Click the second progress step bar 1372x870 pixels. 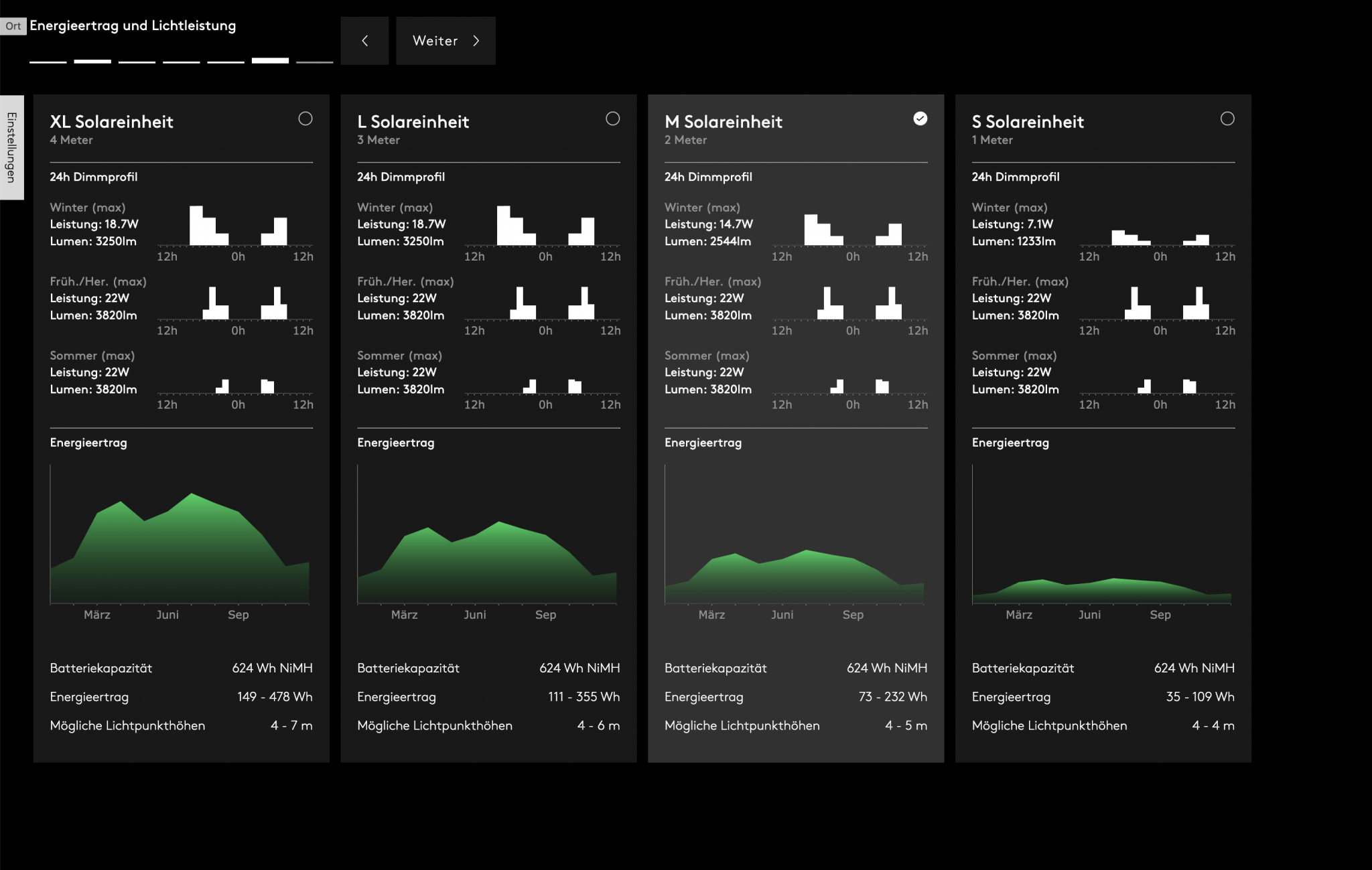tap(92, 62)
